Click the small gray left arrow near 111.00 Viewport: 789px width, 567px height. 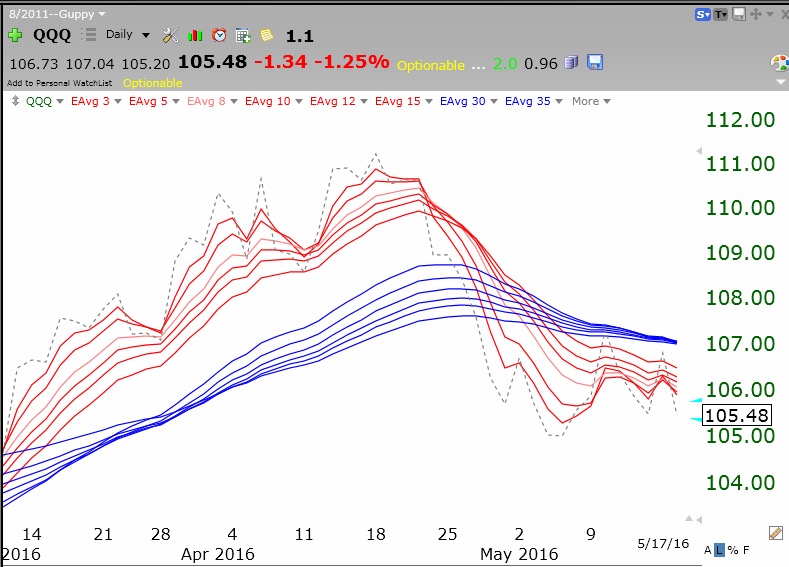[699, 151]
